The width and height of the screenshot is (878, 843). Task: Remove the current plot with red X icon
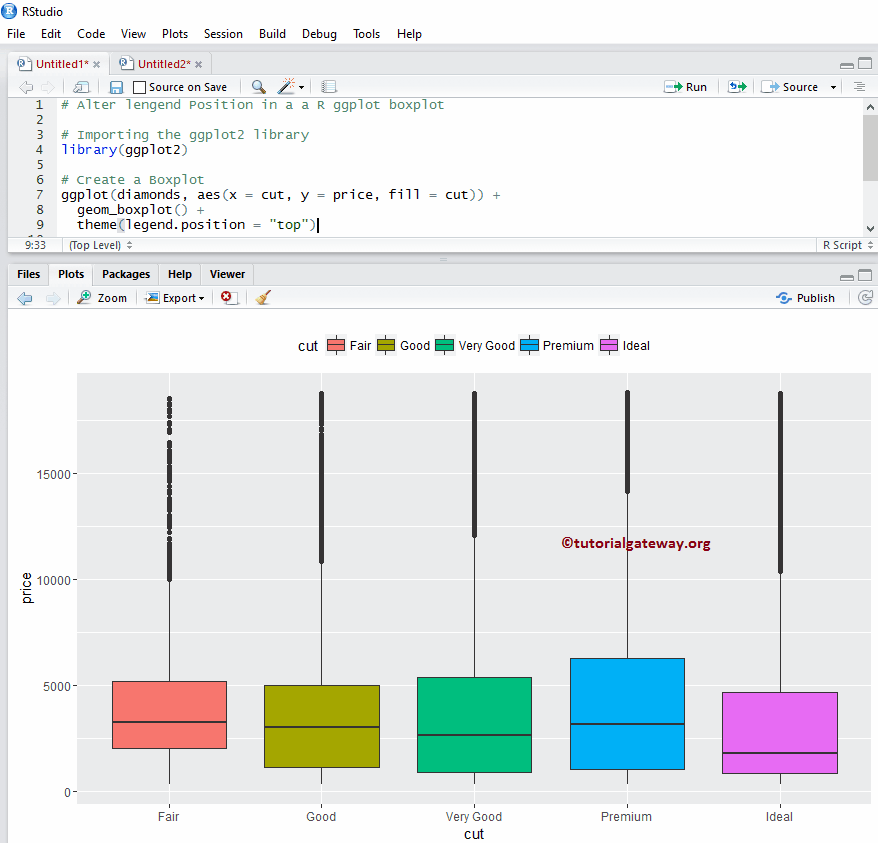(229, 298)
